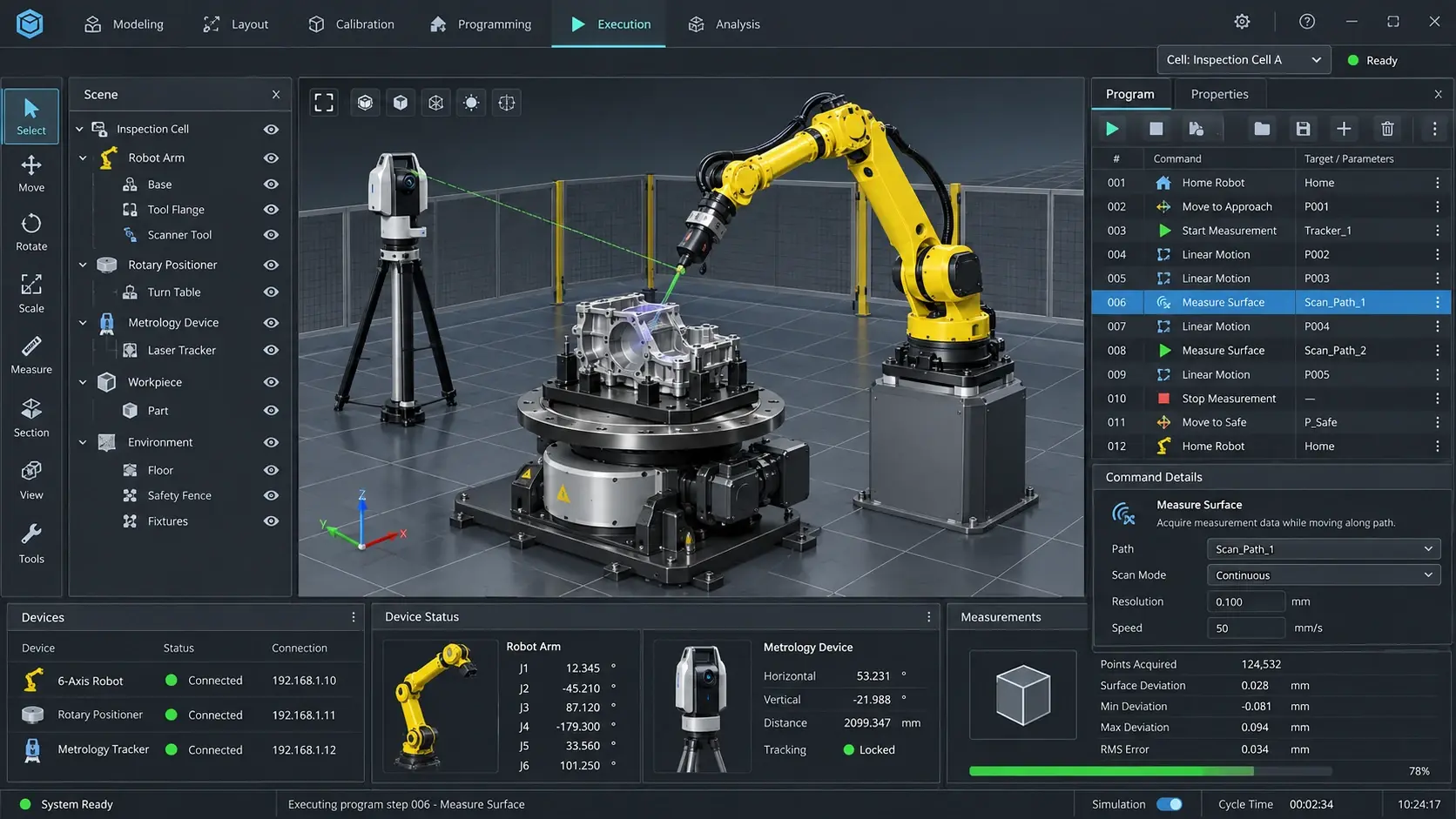Add a new command with plus icon

[x=1344, y=129]
